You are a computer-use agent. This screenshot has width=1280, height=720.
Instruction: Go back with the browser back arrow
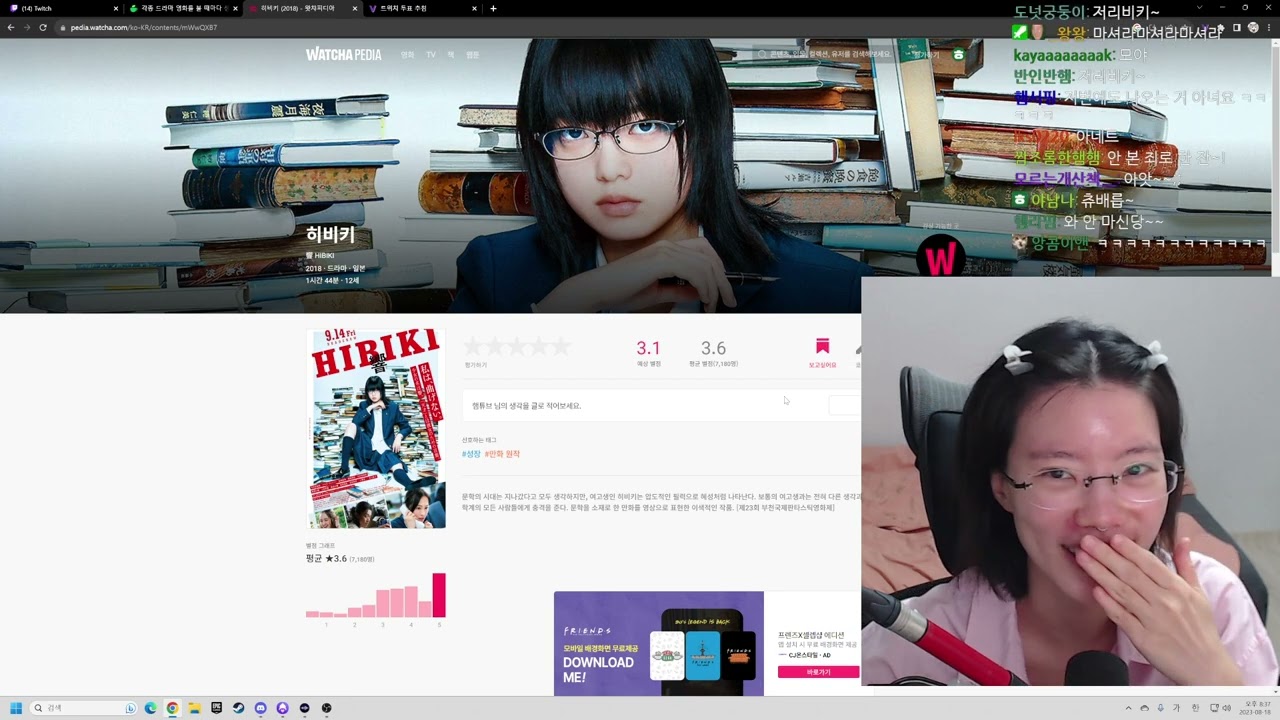(11, 27)
